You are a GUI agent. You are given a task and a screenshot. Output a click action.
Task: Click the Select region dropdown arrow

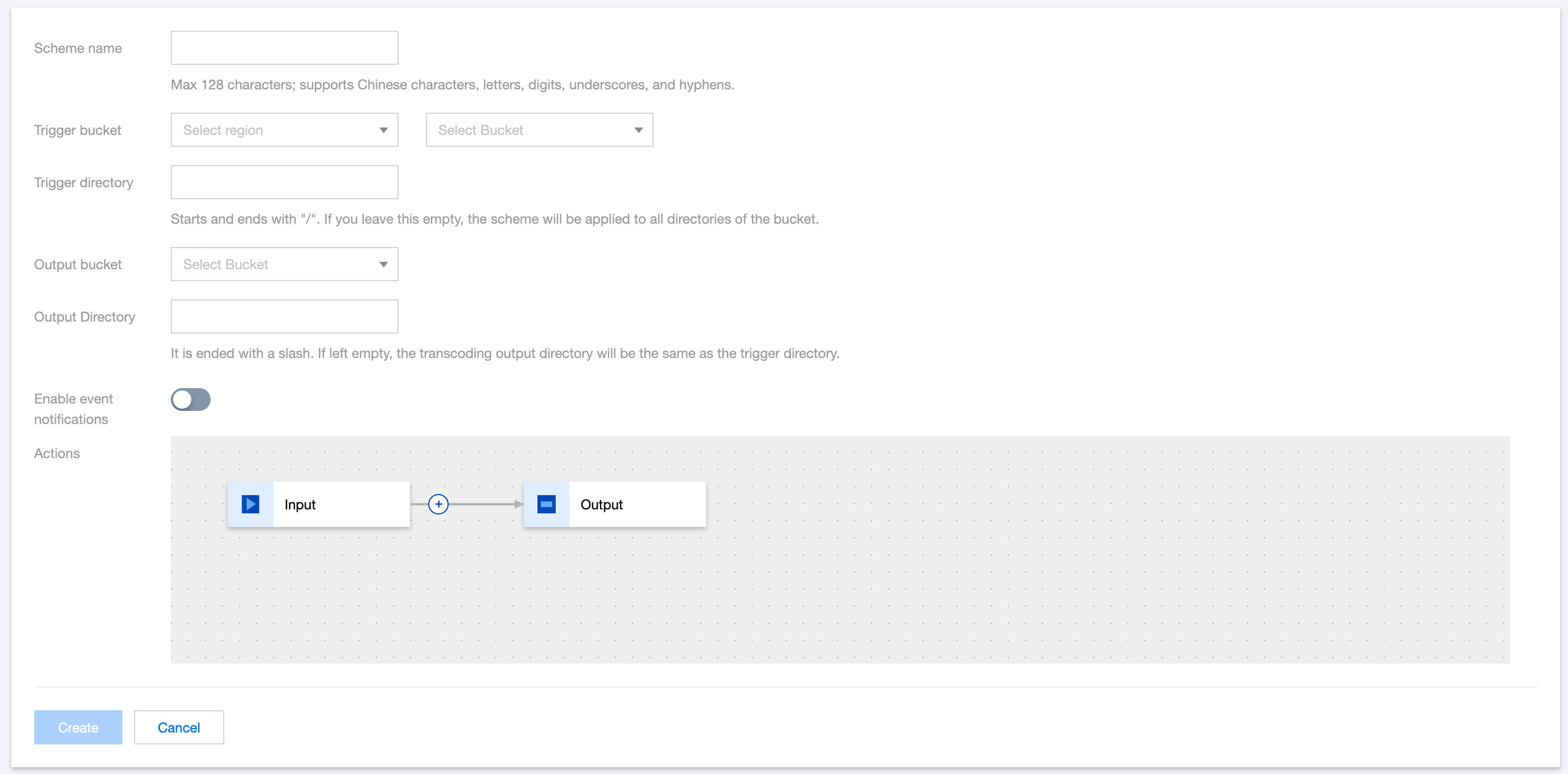tap(384, 130)
